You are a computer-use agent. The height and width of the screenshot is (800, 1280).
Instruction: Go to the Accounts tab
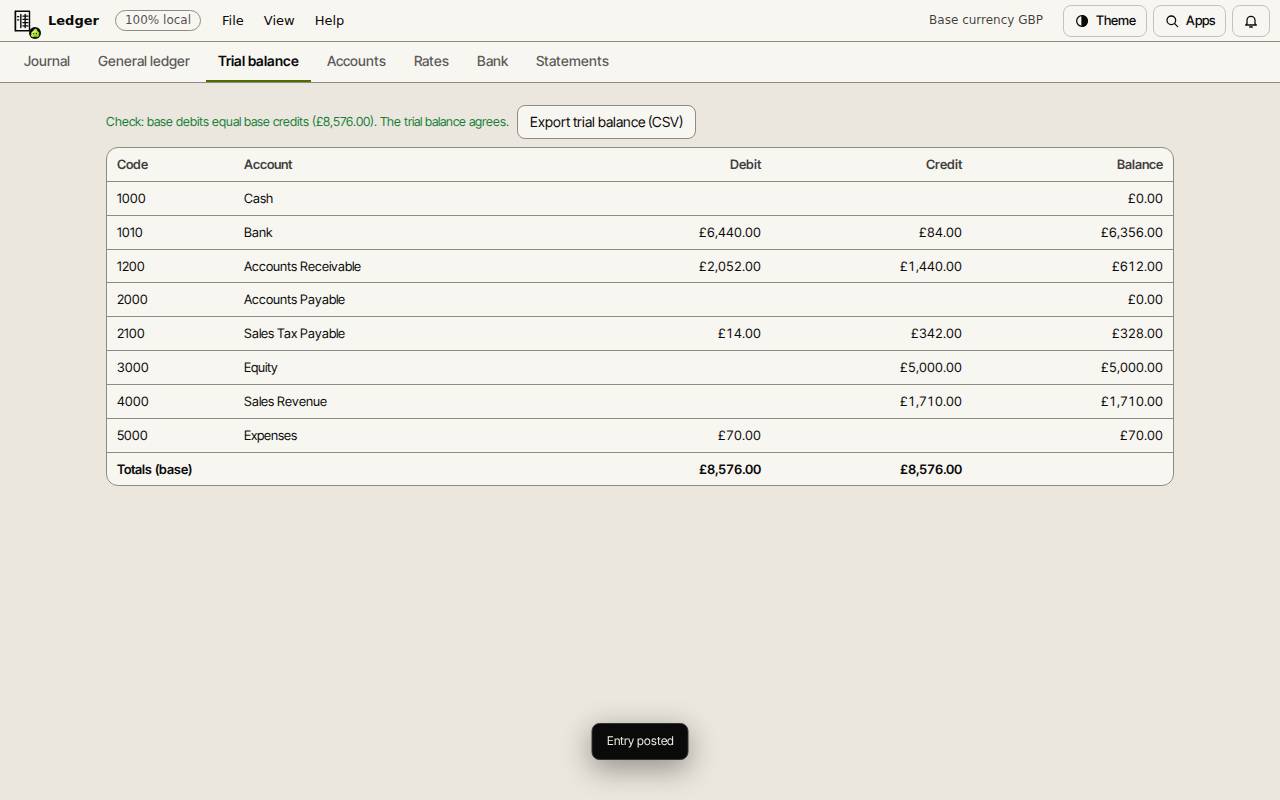pyautogui.click(x=356, y=61)
